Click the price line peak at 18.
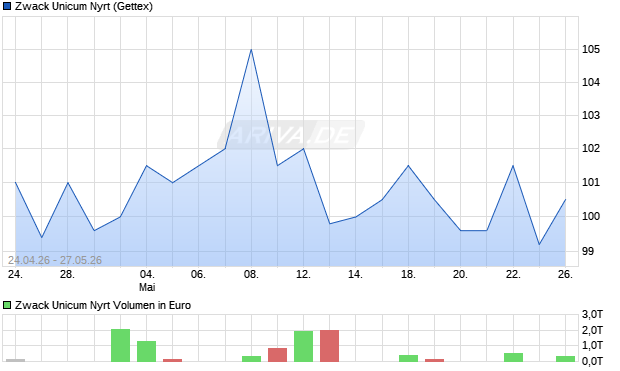620x371 pixels. pos(408,166)
